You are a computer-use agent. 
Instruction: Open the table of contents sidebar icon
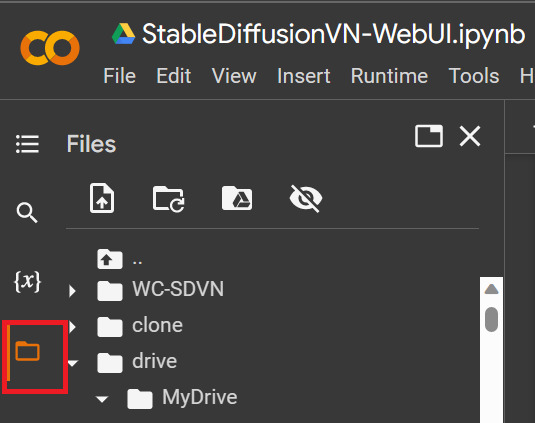(x=27, y=144)
